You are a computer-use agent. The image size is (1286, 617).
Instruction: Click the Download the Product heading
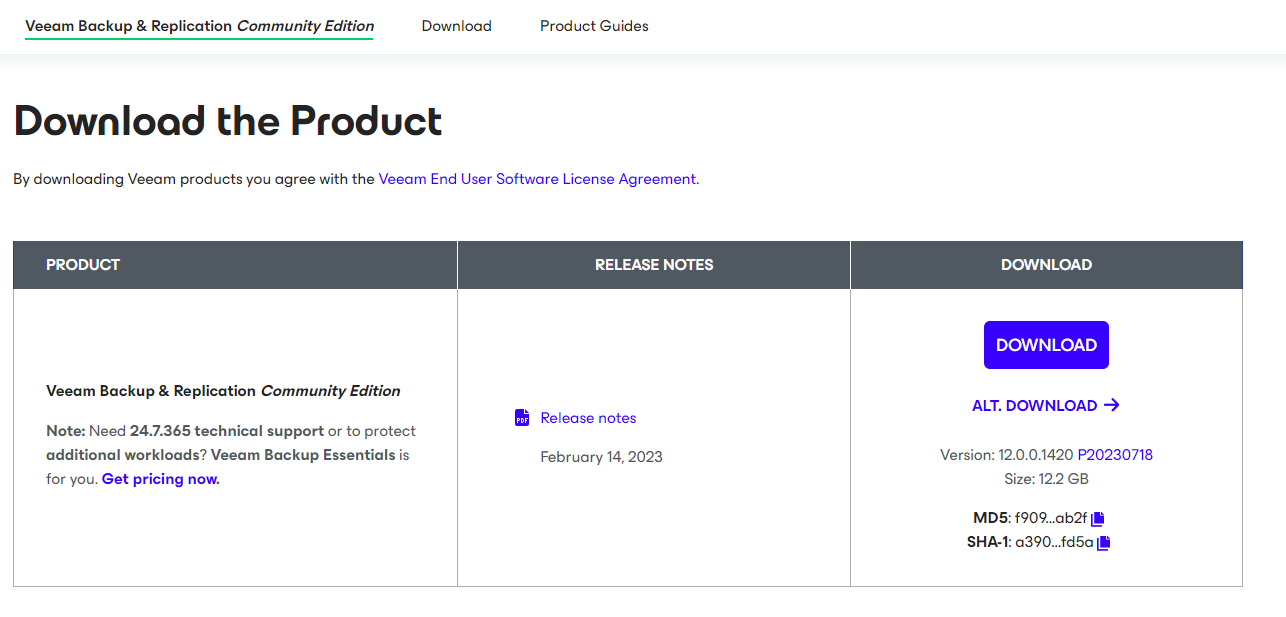click(x=228, y=121)
